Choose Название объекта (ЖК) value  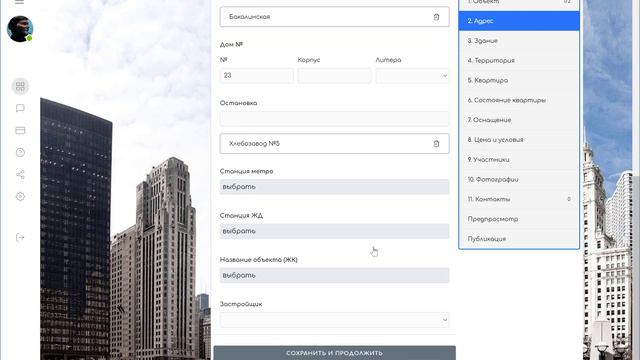(x=334, y=276)
